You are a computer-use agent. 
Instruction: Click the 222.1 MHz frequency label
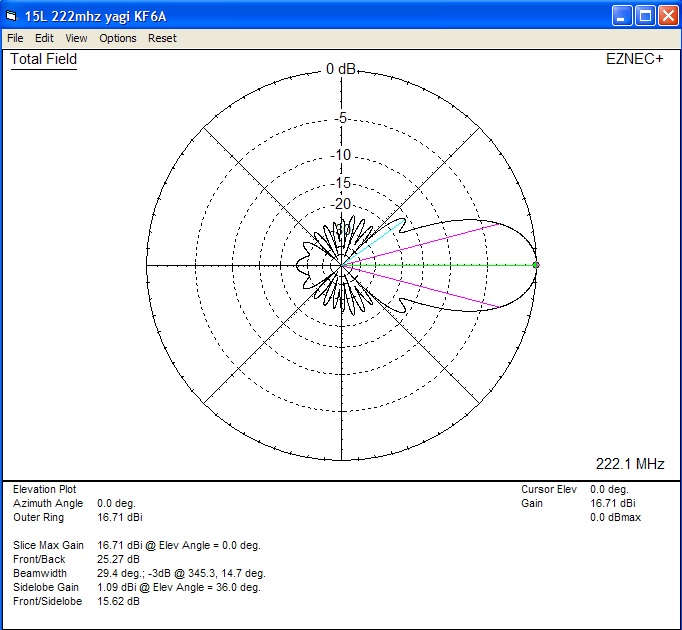coord(630,465)
